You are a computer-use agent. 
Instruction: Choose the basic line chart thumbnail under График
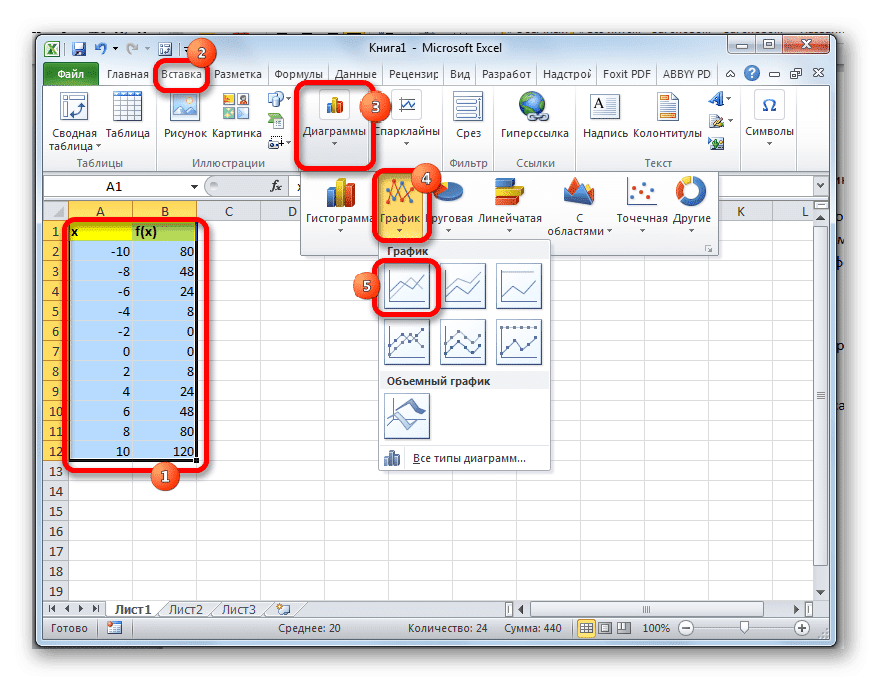pyautogui.click(x=407, y=286)
